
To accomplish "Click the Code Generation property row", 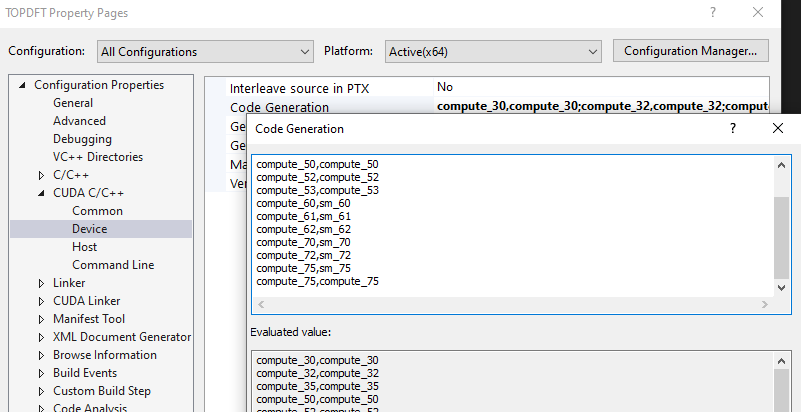I will 279,107.
